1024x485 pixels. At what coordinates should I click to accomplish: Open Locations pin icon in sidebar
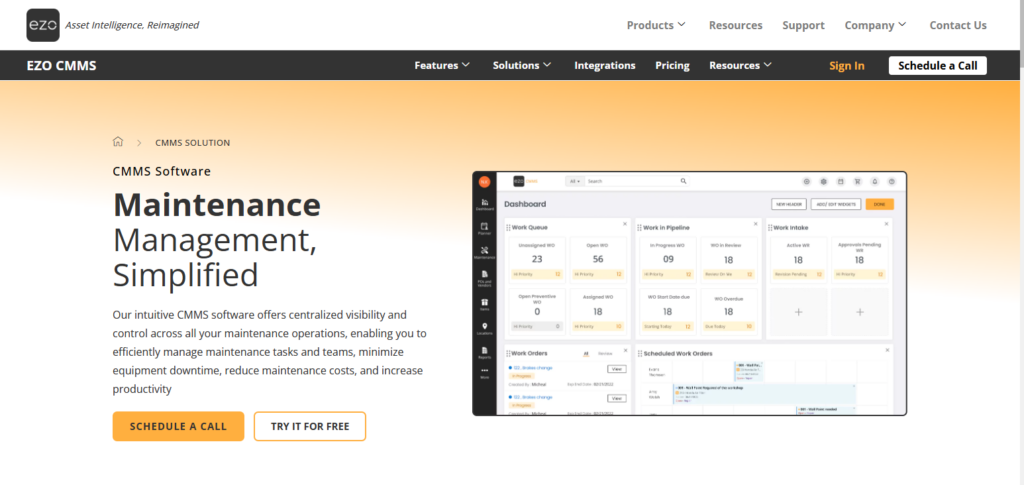pyautogui.click(x=485, y=328)
